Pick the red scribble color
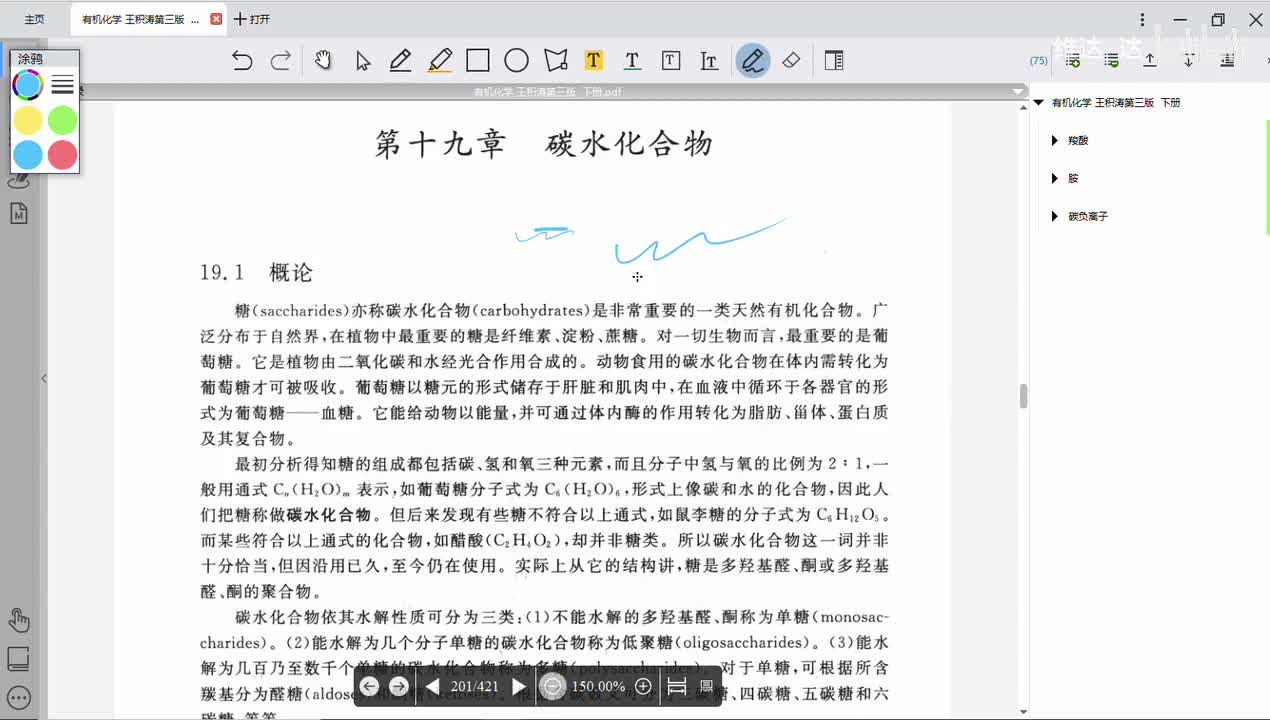Screen dimensions: 1270x720 coord(62,155)
